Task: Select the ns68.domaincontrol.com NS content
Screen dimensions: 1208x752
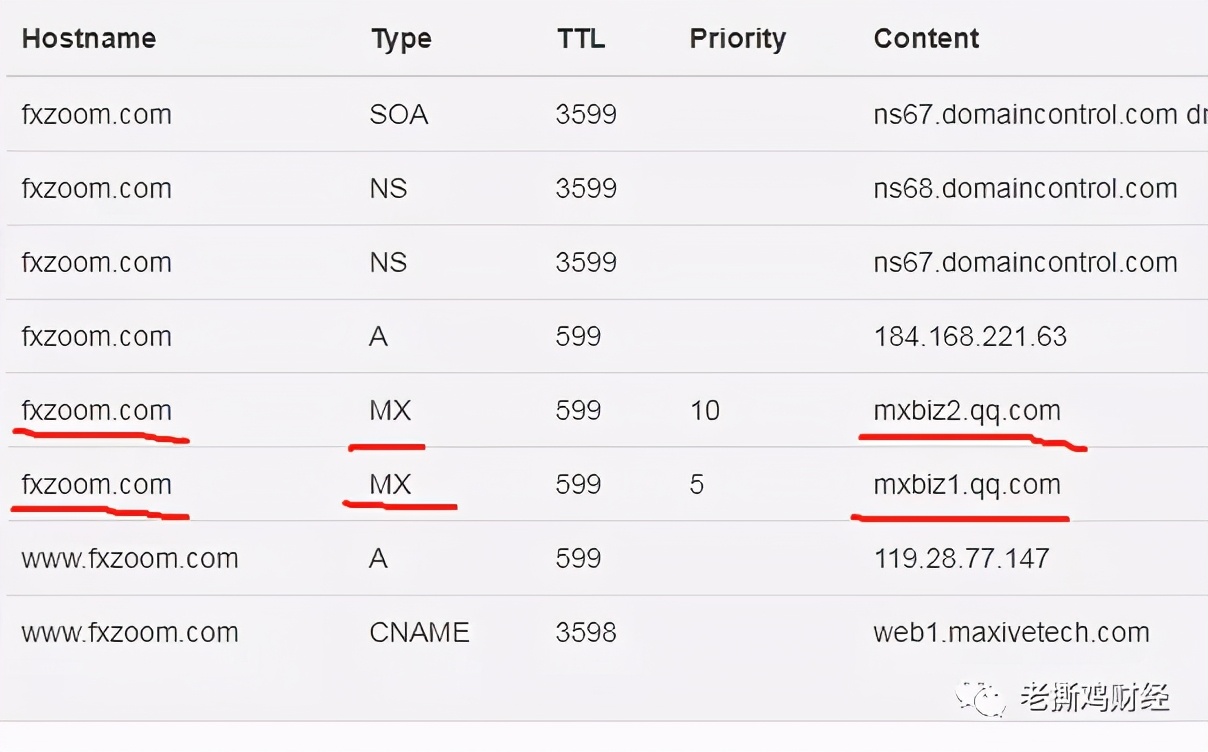Action: pyautogui.click(x=1025, y=189)
